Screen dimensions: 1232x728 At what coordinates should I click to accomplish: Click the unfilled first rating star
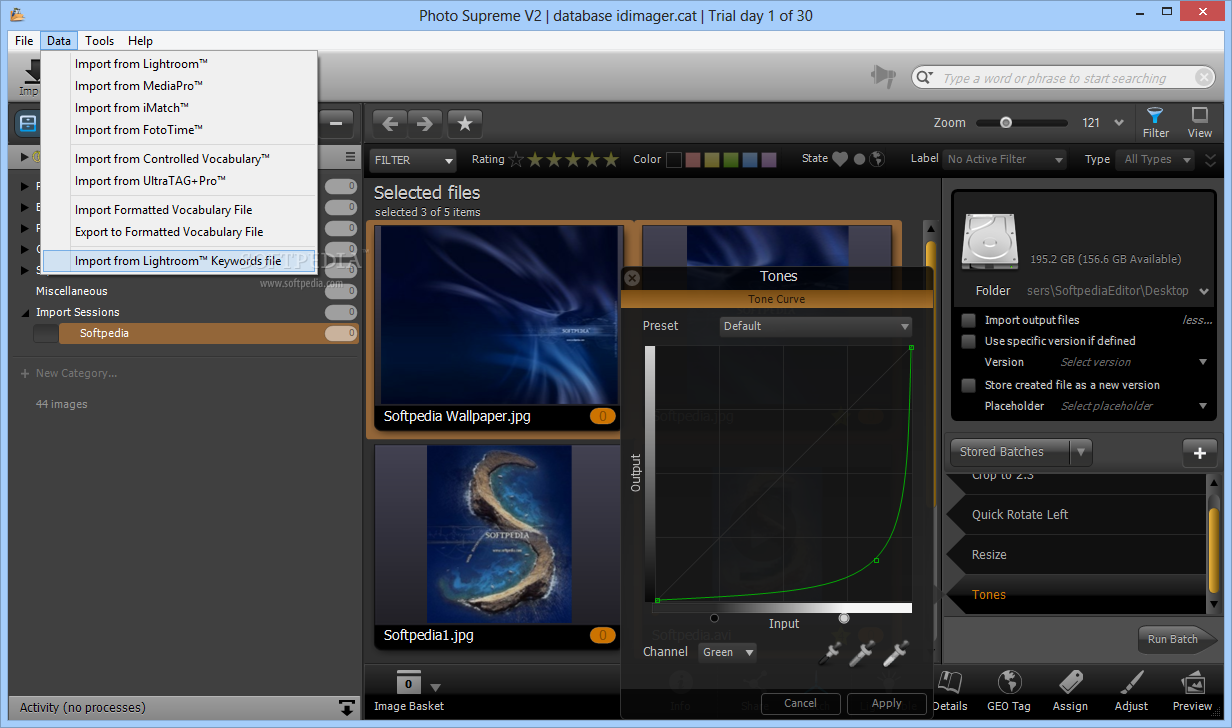516,159
